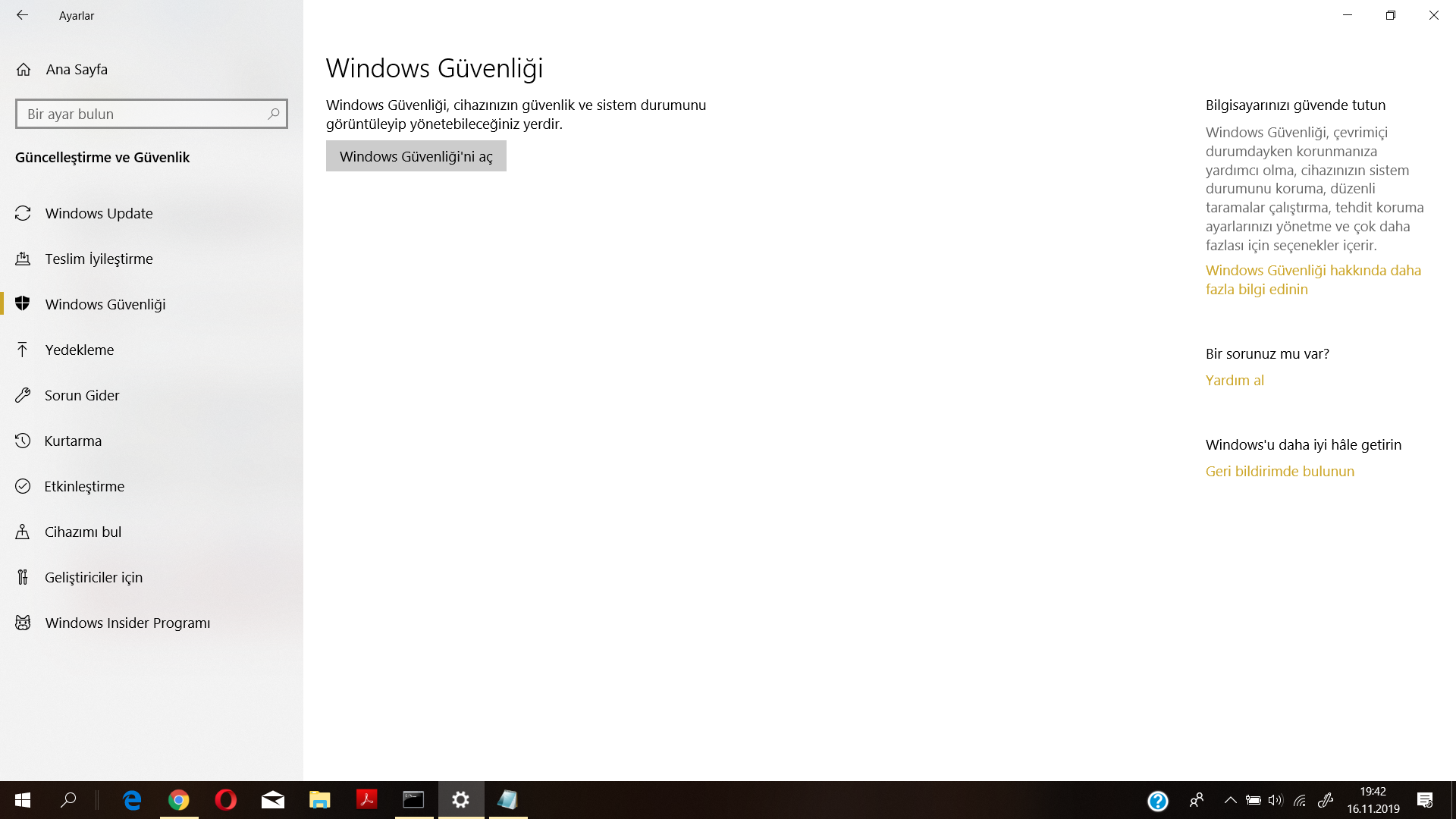Restore down the Ayarlar window
The height and width of the screenshot is (819, 1456).
tap(1391, 15)
